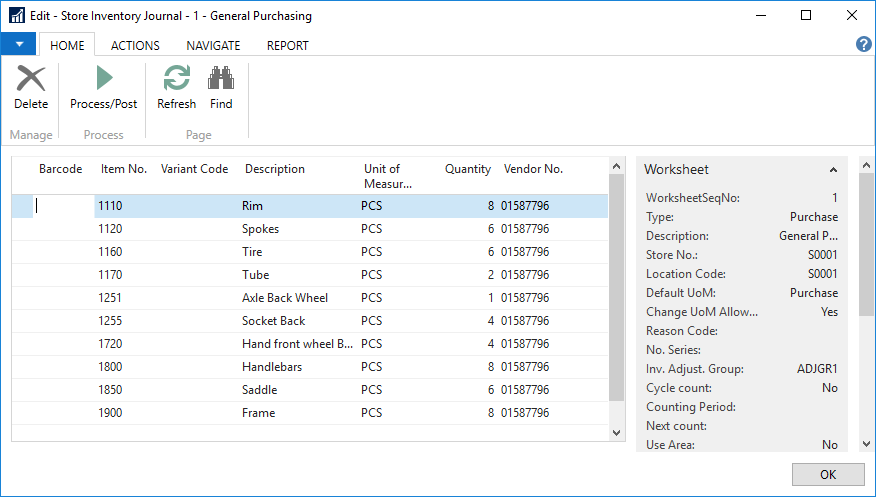The width and height of the screenshot is (876, 497).
Task: Click the Dynamics NAV app icon in title bar
Action: point(16,16)
